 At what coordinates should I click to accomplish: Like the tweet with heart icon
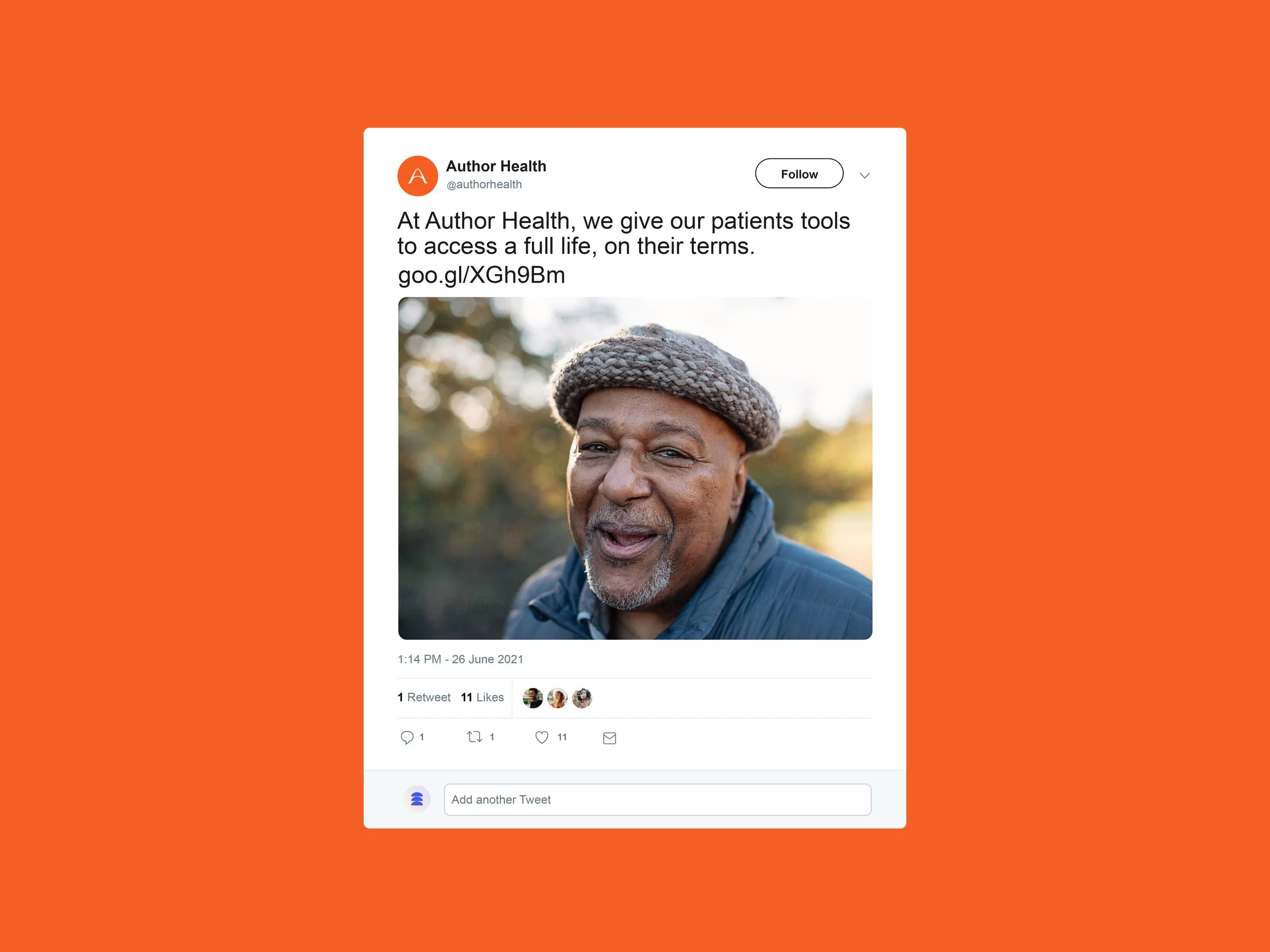click(x=542, y=737)
